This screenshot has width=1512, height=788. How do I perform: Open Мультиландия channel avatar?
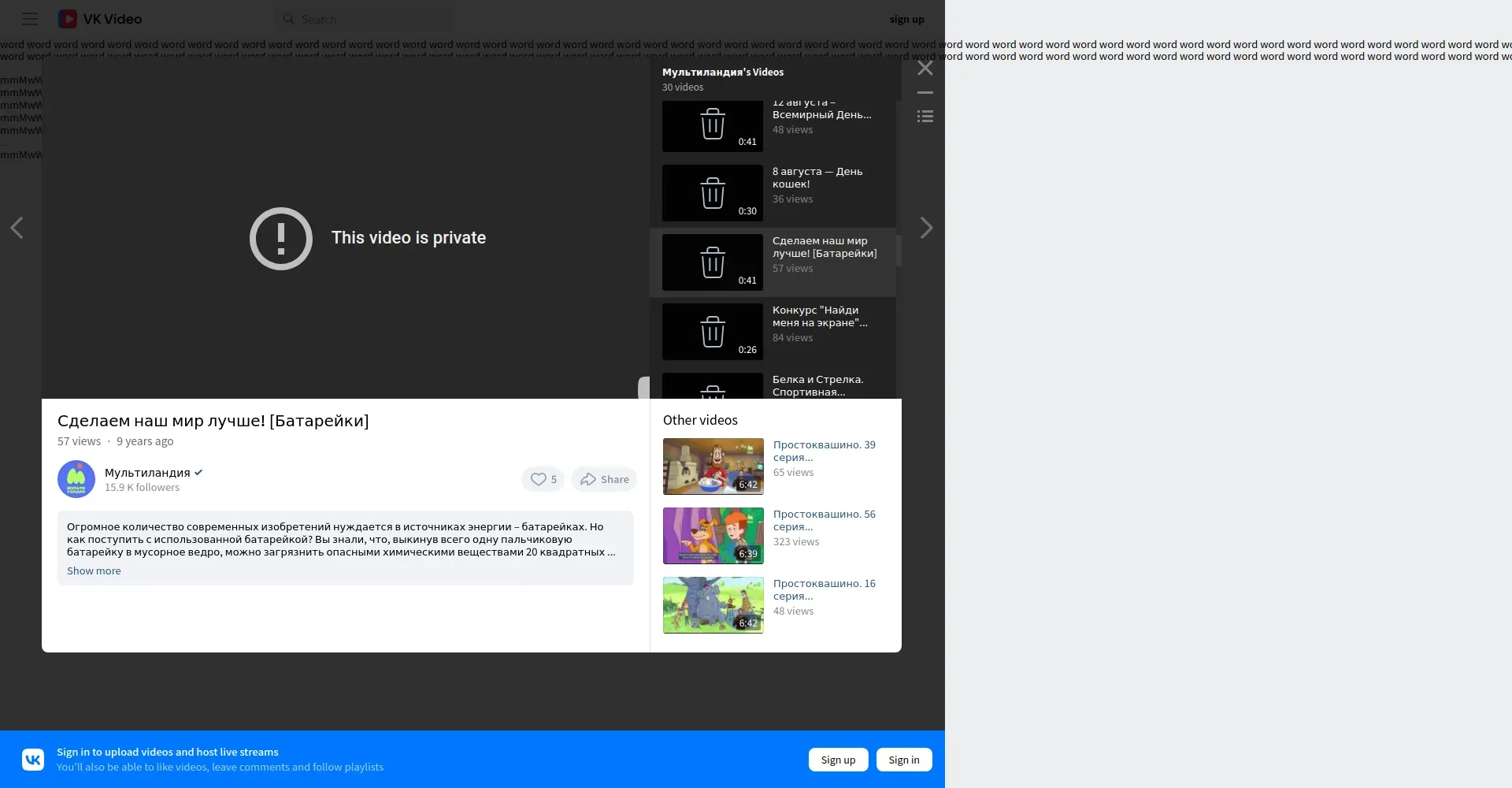click(x=76, y=479)
